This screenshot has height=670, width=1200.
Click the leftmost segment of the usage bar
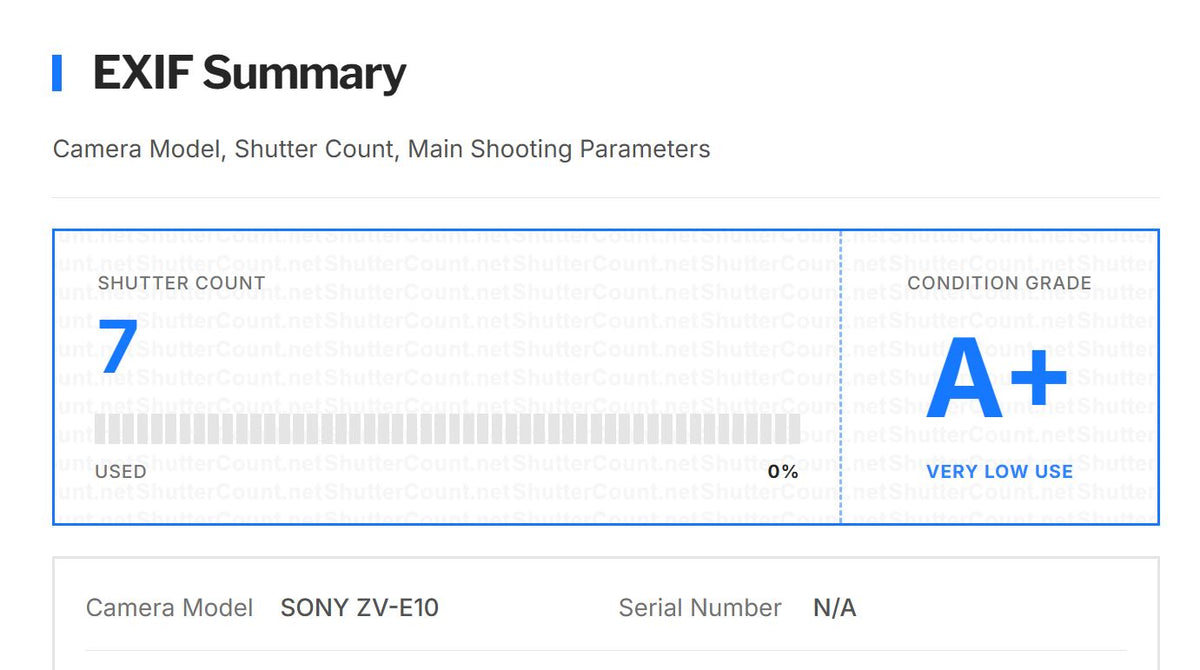pyautogui.click(x=100, y=429)
